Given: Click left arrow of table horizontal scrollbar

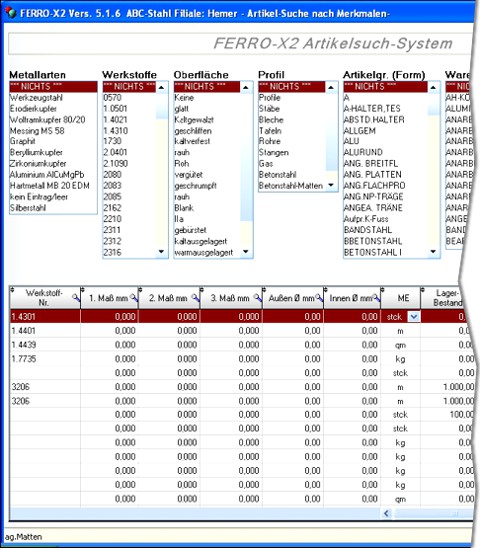Looking at the screenshot, I should coord(386,513).
